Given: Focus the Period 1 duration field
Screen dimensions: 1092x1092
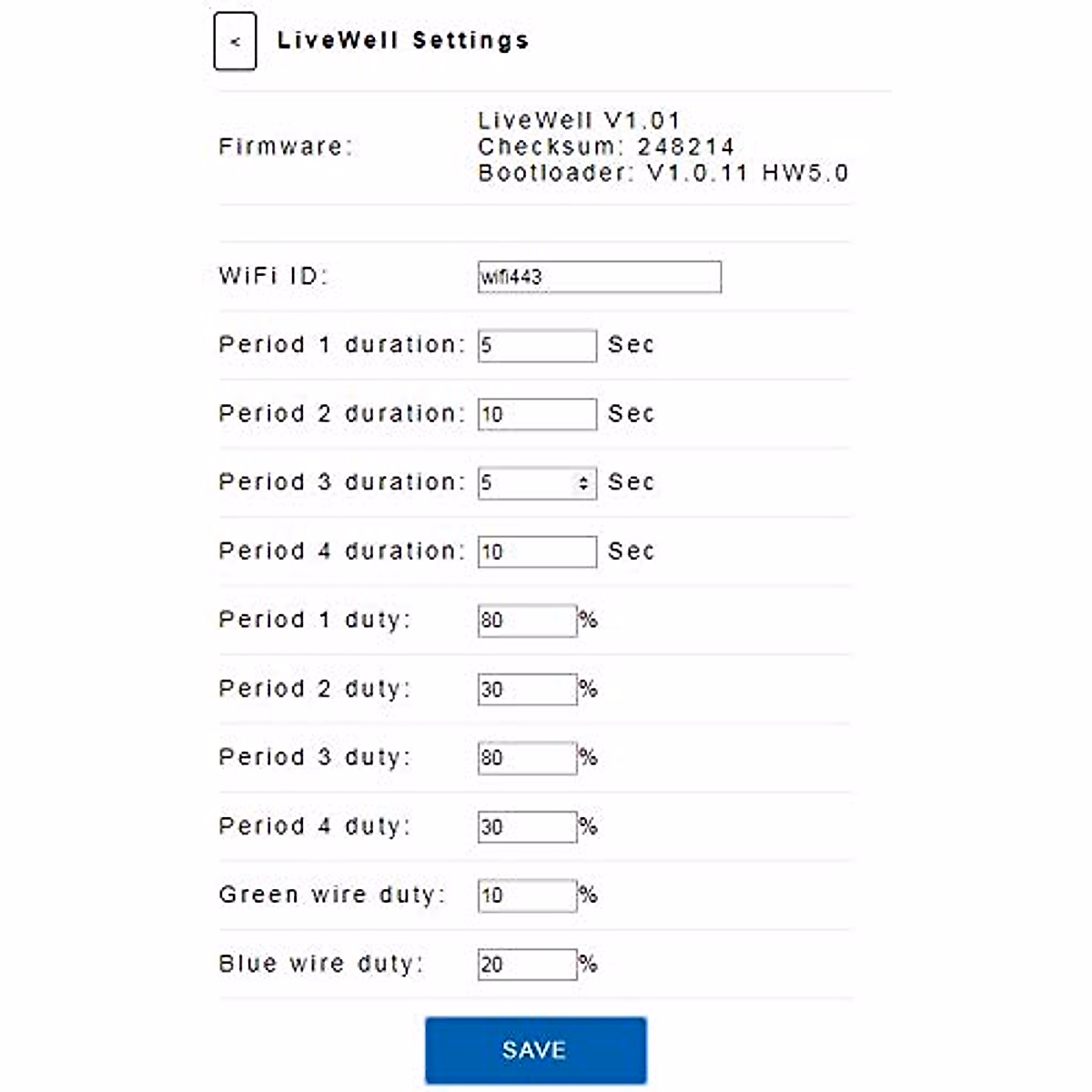Looking at the screenshot, I should pos(537,346).
